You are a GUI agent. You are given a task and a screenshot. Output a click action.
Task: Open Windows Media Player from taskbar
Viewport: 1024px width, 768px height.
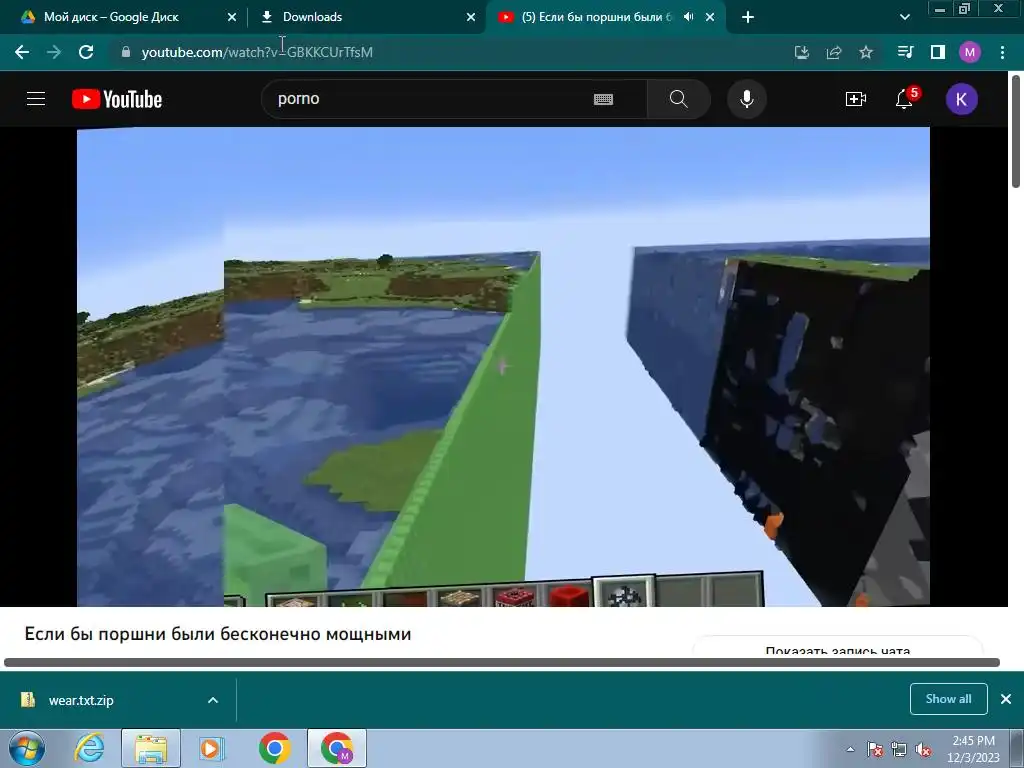(211, 748)
